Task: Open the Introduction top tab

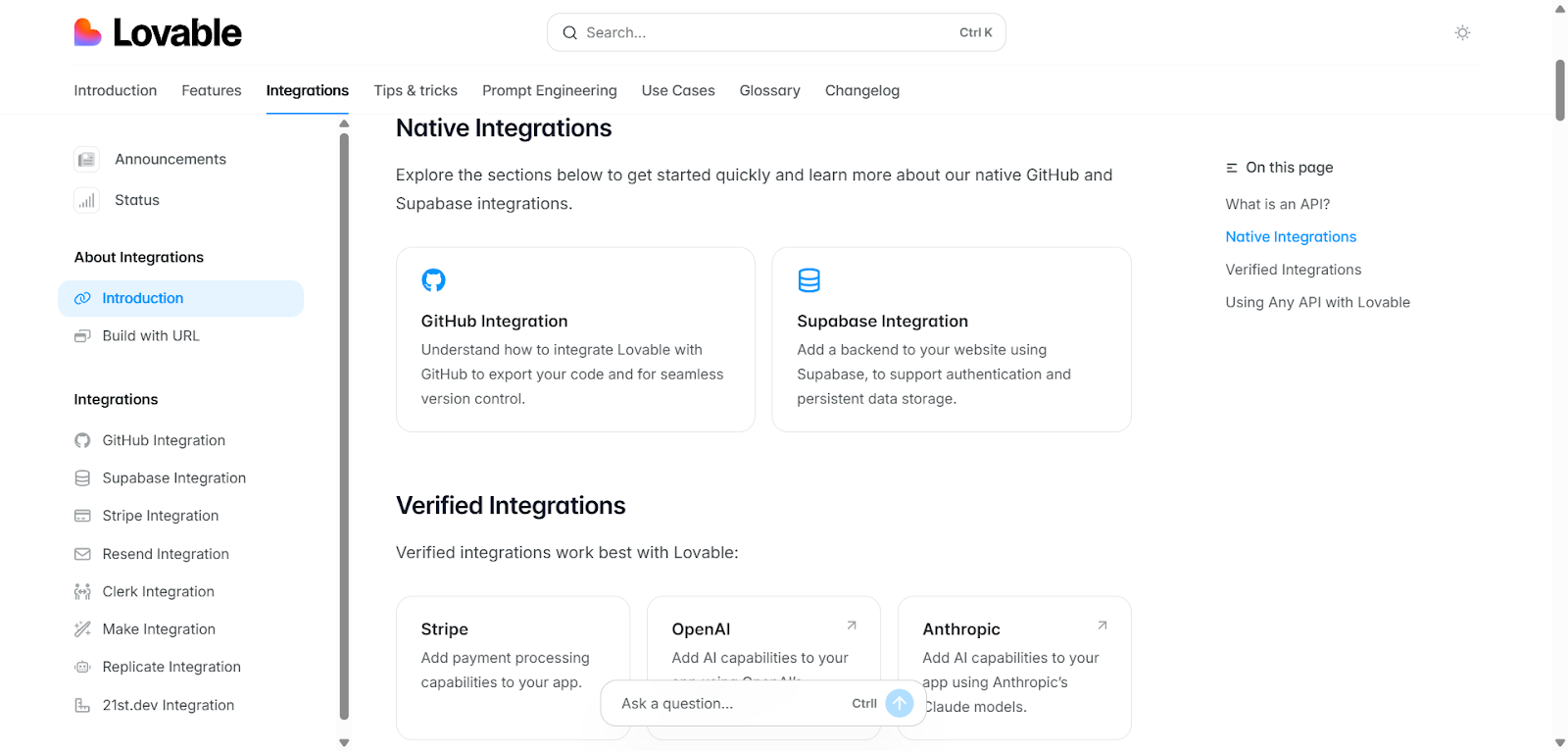Action: coord(116,90)
